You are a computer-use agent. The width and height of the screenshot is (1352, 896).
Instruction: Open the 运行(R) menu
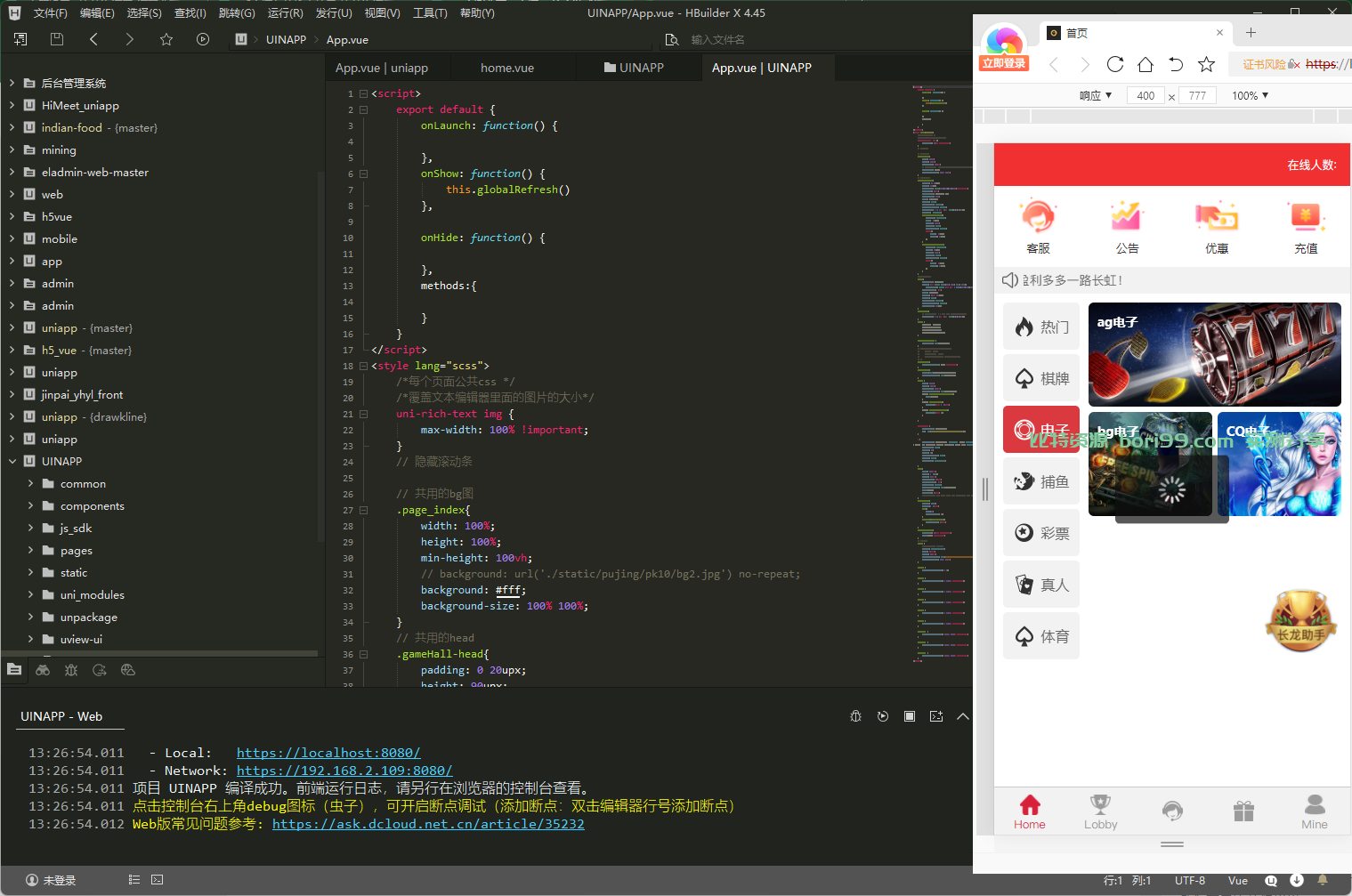285,12
